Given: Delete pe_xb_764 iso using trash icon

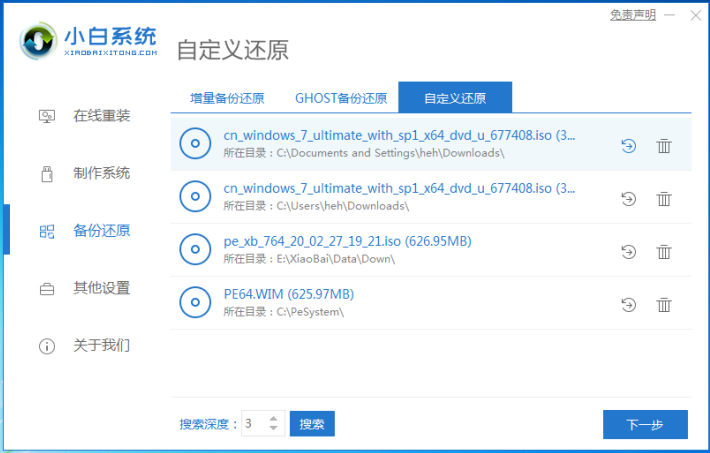Looking at the screenshot, I should tap(664, 252).
